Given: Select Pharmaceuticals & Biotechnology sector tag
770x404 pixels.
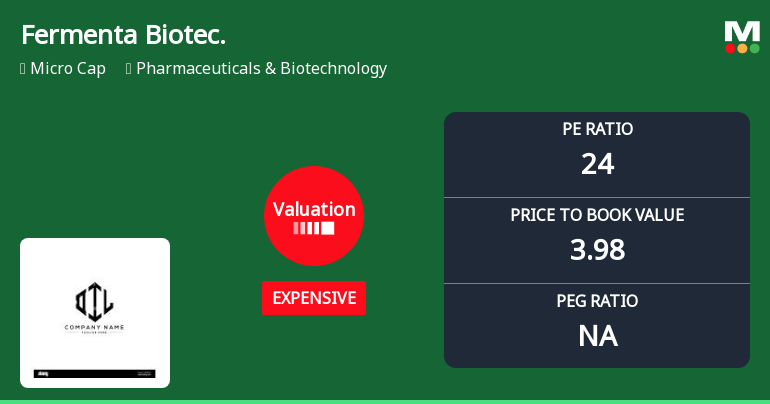Looking at the screenshot, I should tap(261, 68).
